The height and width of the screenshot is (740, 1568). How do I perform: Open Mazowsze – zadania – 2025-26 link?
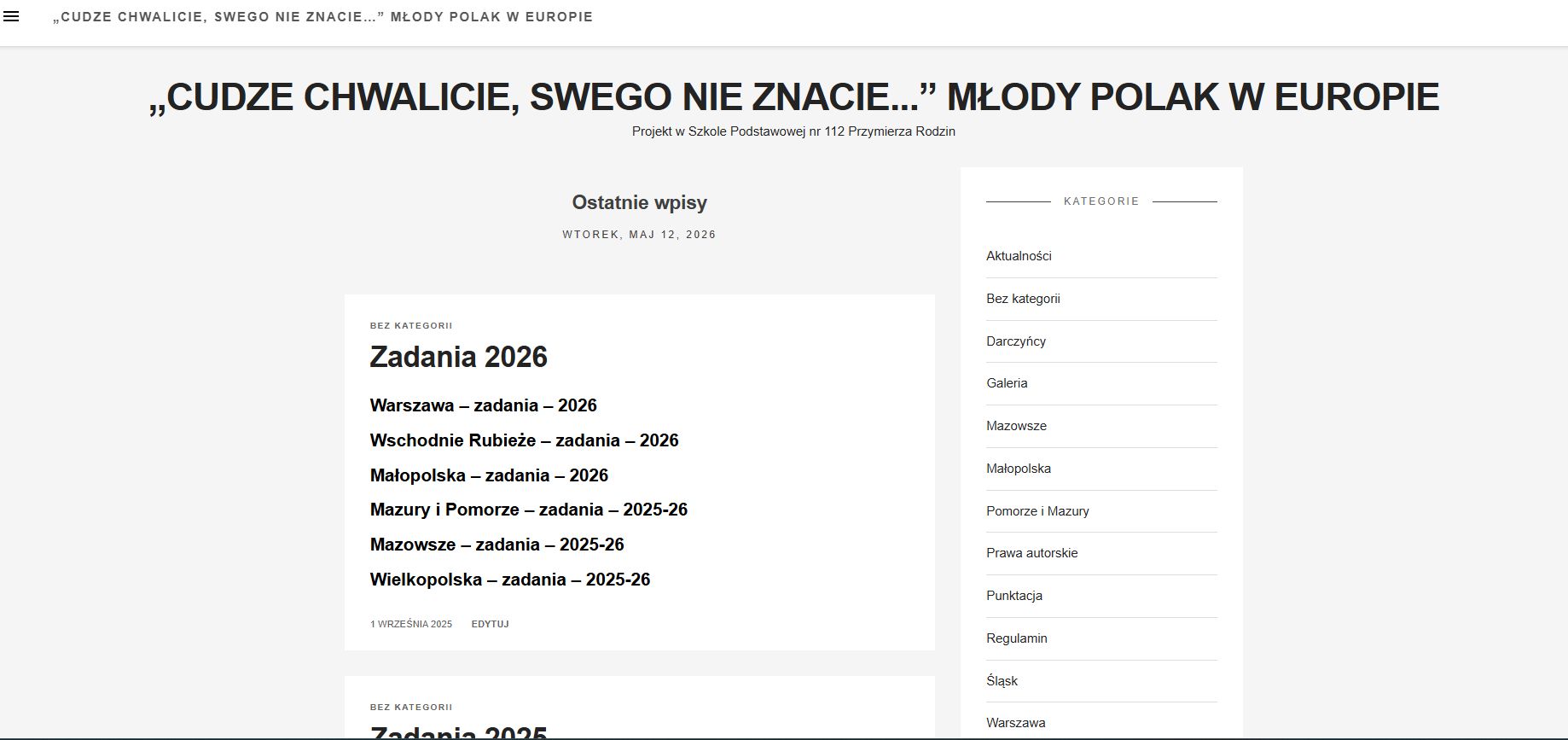click(497, 545)
